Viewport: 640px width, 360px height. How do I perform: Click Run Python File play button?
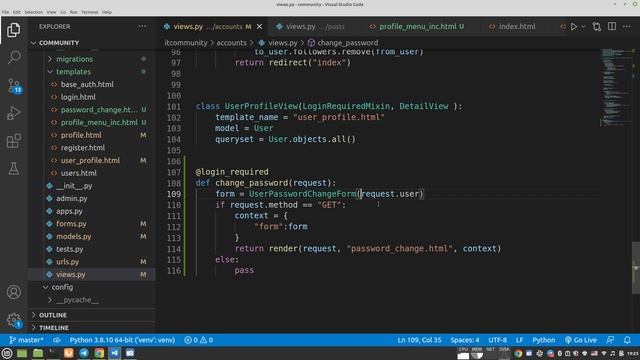(573, 27)
